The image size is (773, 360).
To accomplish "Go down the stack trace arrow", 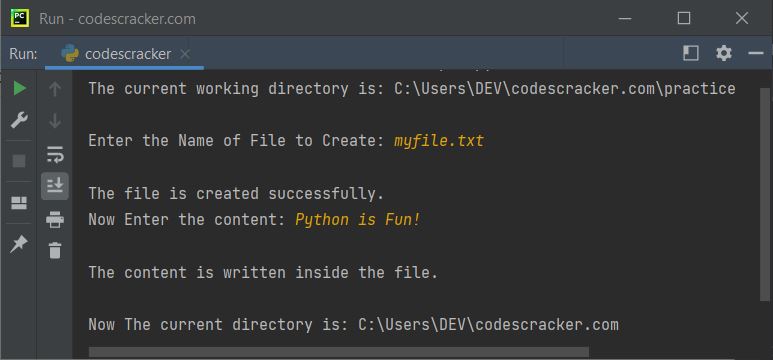I will 55,120.
